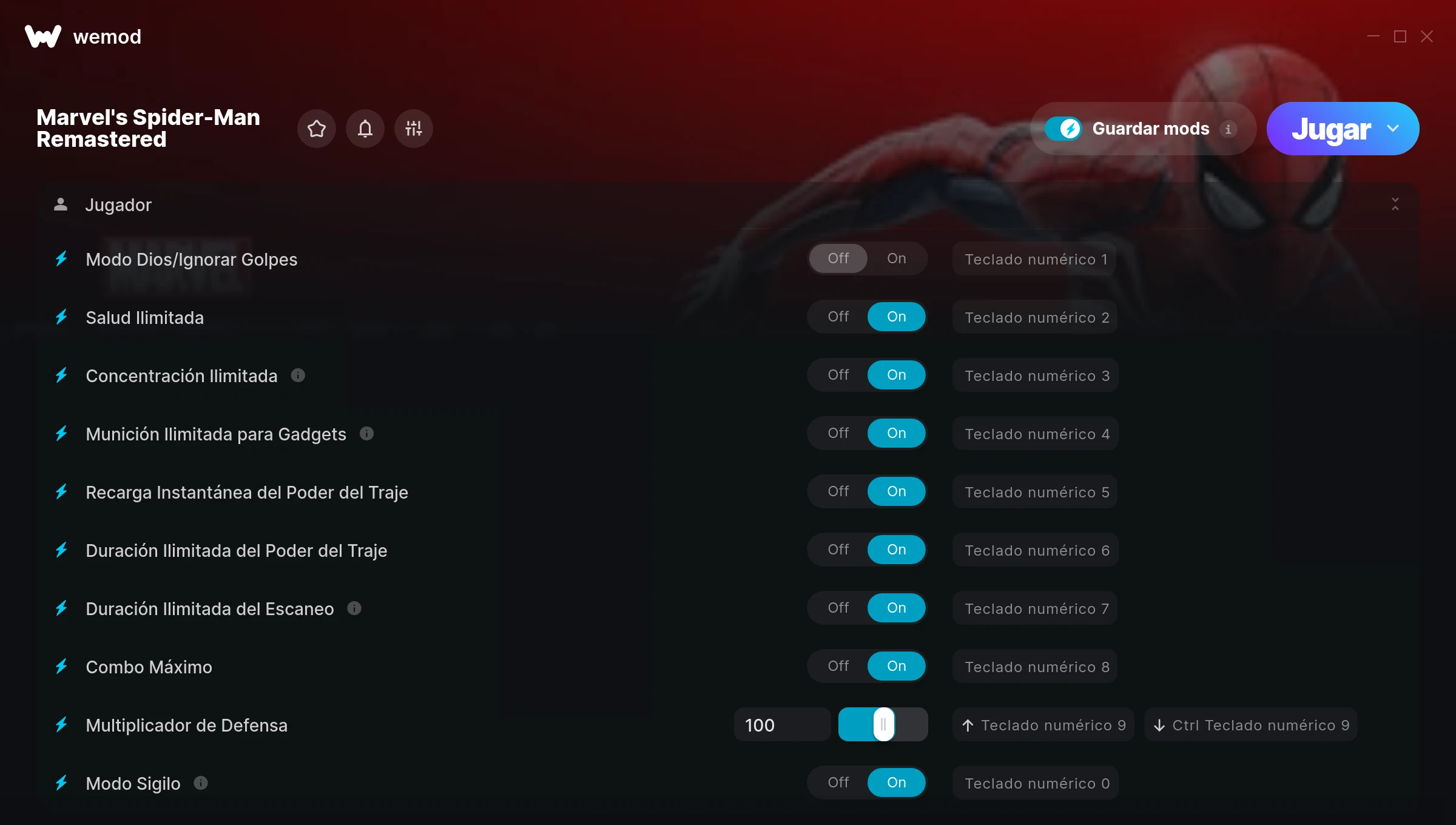Change hotkey Teclado numérico 5
The height and width of the screenshot is (825, 1456).
[1036, 492]
